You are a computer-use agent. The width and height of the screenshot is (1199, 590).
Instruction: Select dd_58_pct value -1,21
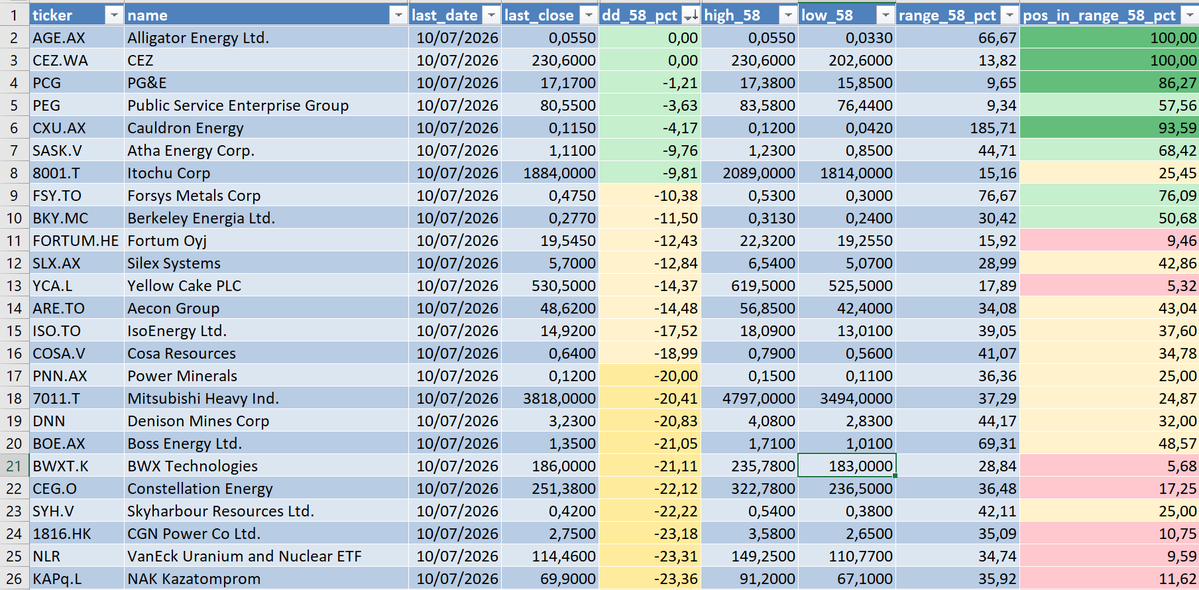coord(650,83)
